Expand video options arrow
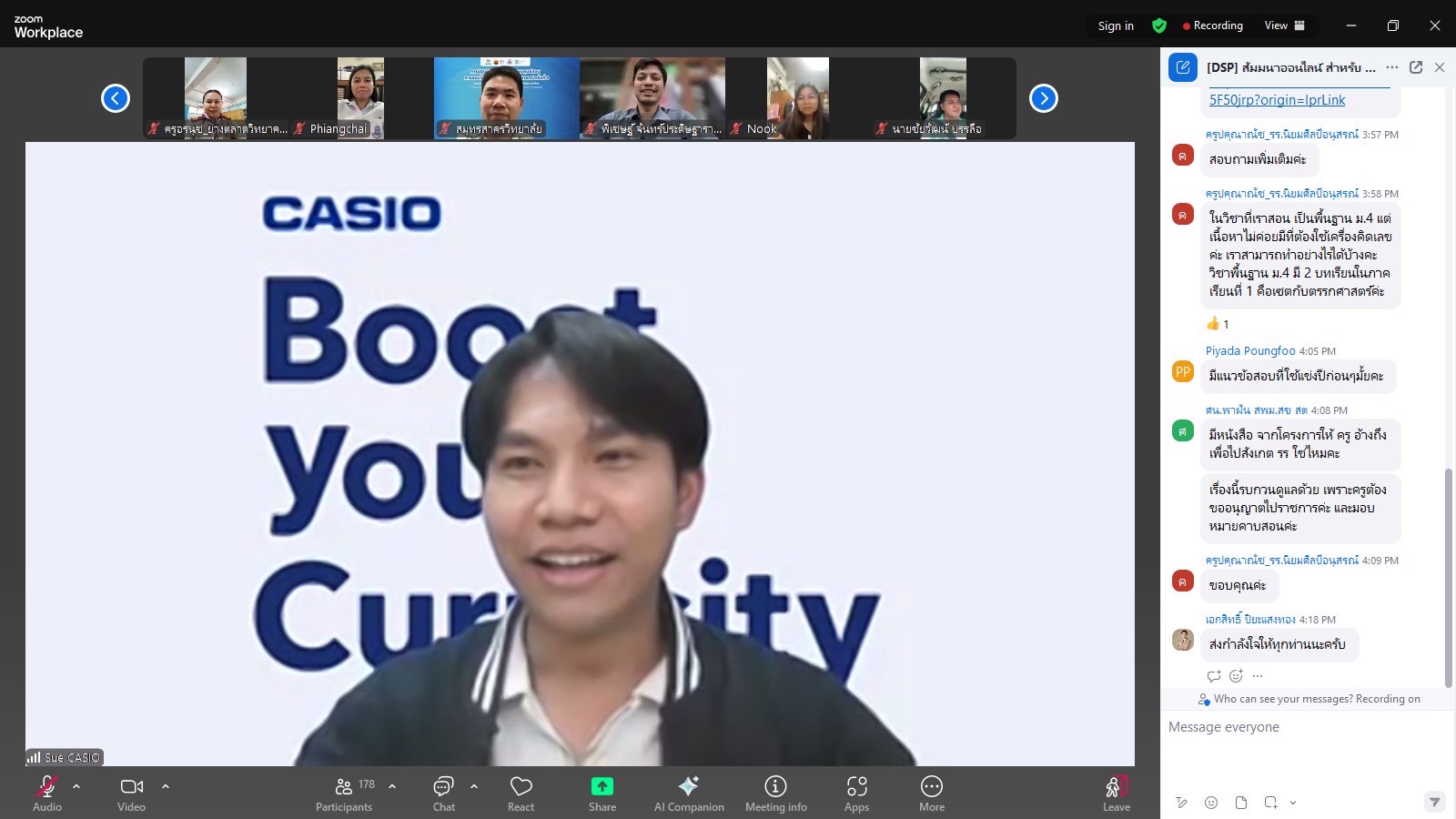Screen dimensions: 1456x819 [x=166, y=786]
